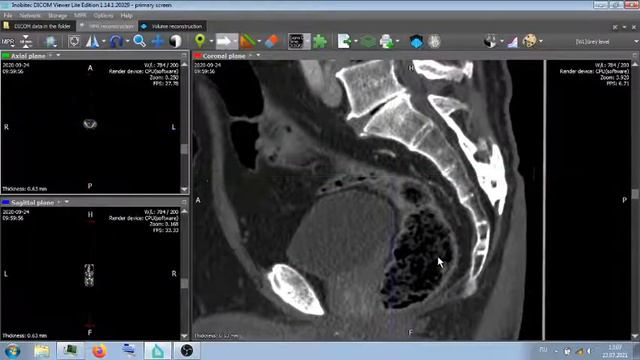Click the Axial pane scroll down arrow
The width and height of the screenshot is (640, 360).
[x=184, y=190]
